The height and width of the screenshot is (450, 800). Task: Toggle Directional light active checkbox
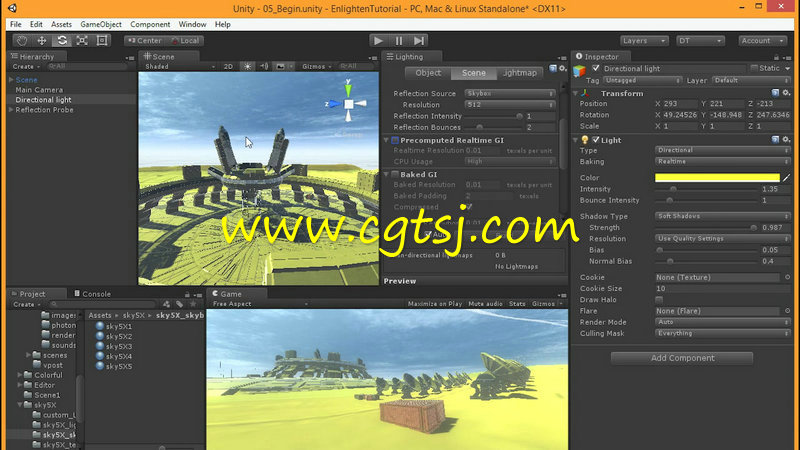click(x=595, y=68)
